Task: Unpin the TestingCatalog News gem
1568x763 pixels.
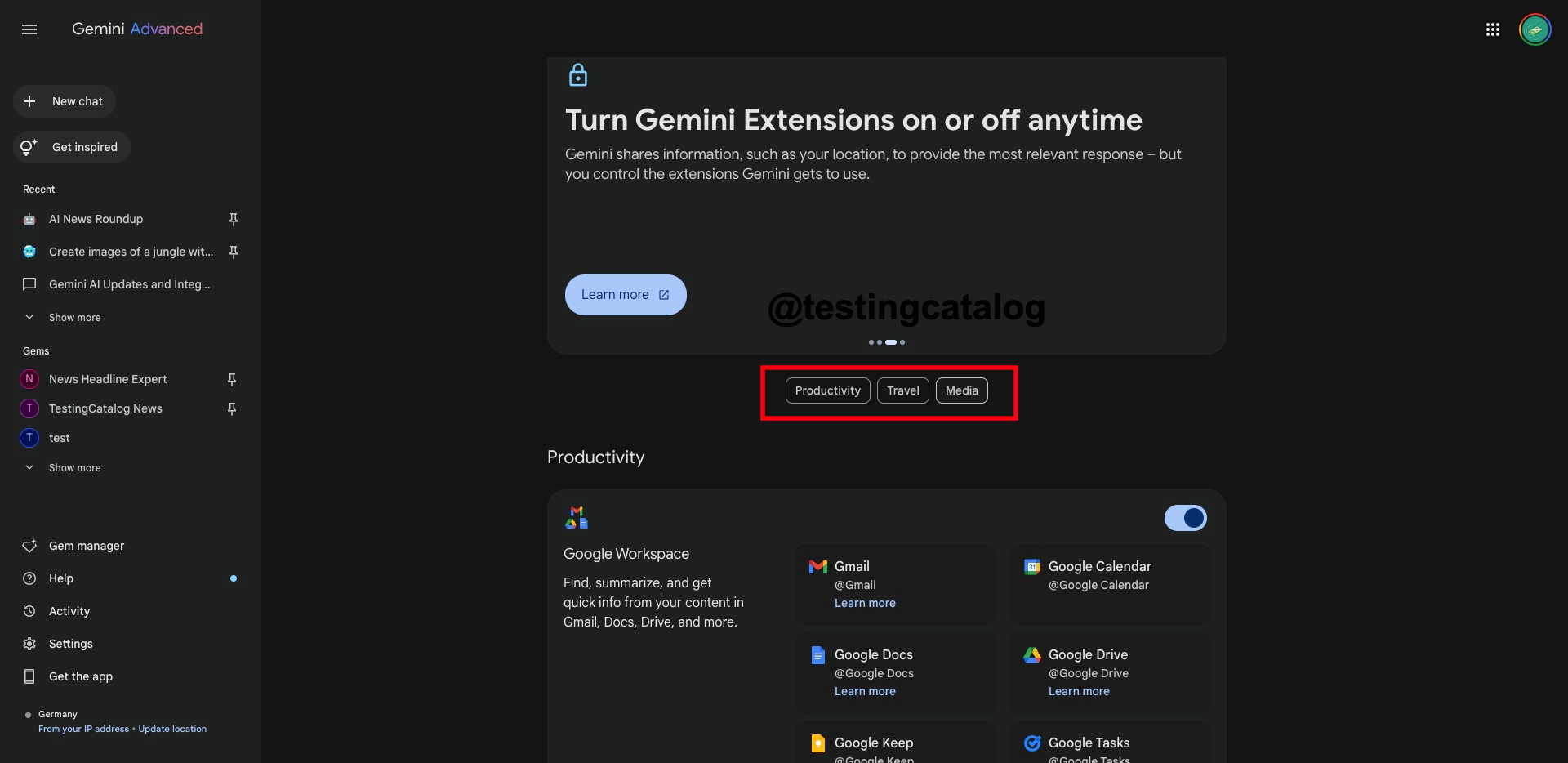Action: pos(232,408)
